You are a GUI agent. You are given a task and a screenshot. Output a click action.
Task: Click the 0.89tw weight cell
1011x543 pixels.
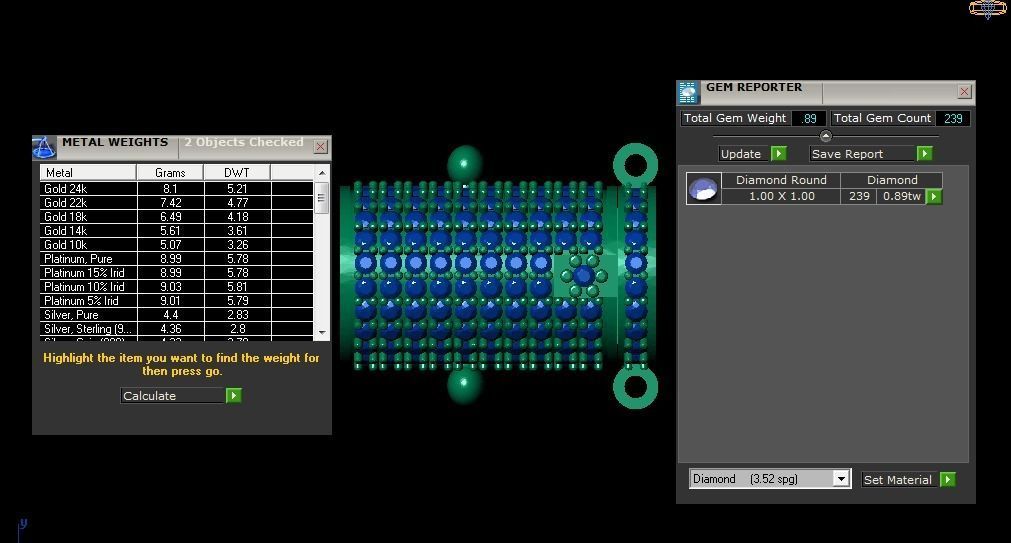(x=901, y=196)
